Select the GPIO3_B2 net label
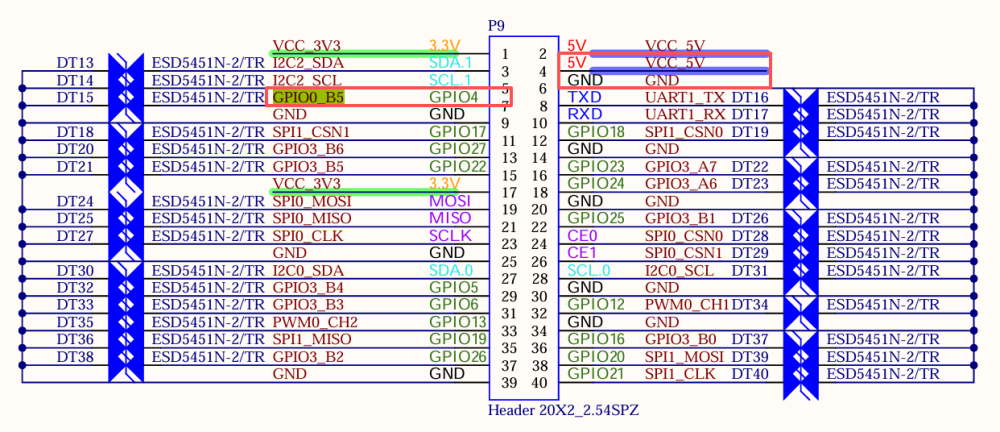 309,357
